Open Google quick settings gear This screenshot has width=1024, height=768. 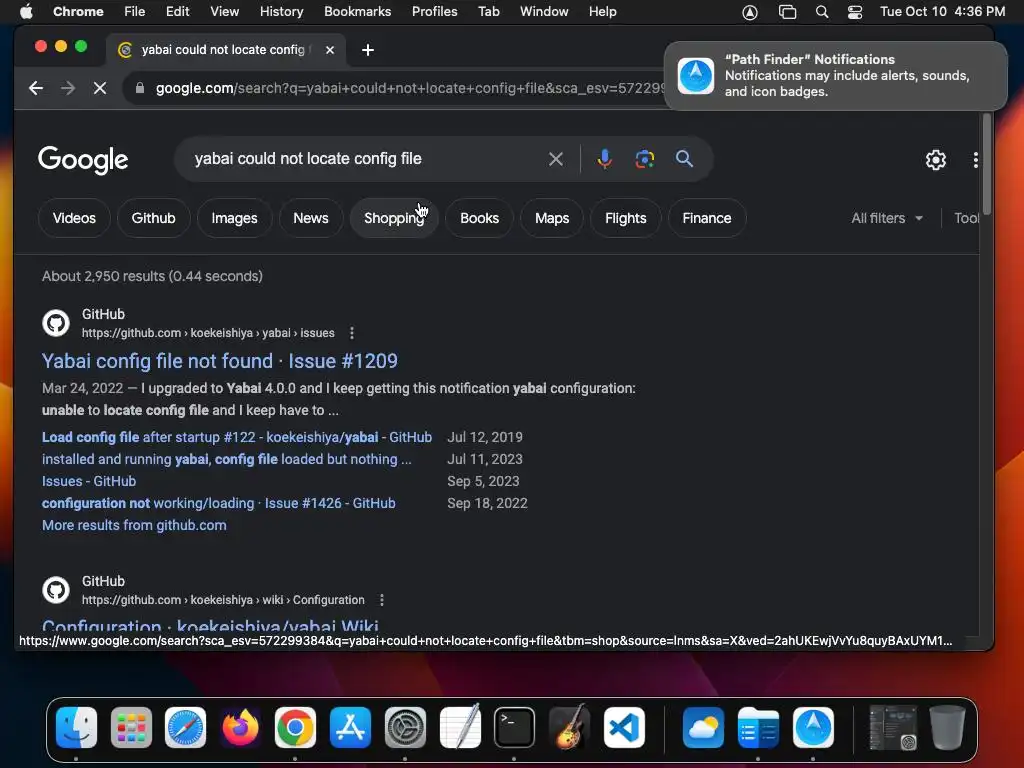[x=936, y=160]
